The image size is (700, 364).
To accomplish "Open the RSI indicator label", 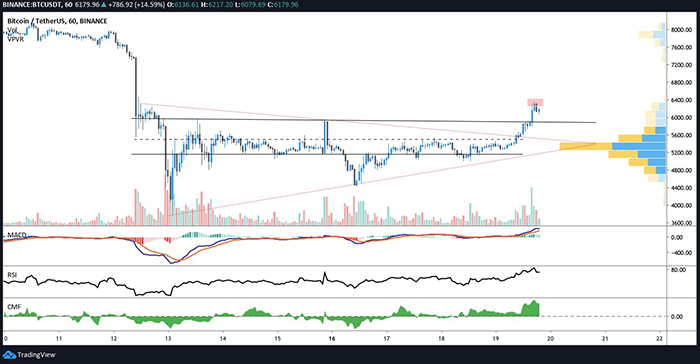I will (12, 275).
